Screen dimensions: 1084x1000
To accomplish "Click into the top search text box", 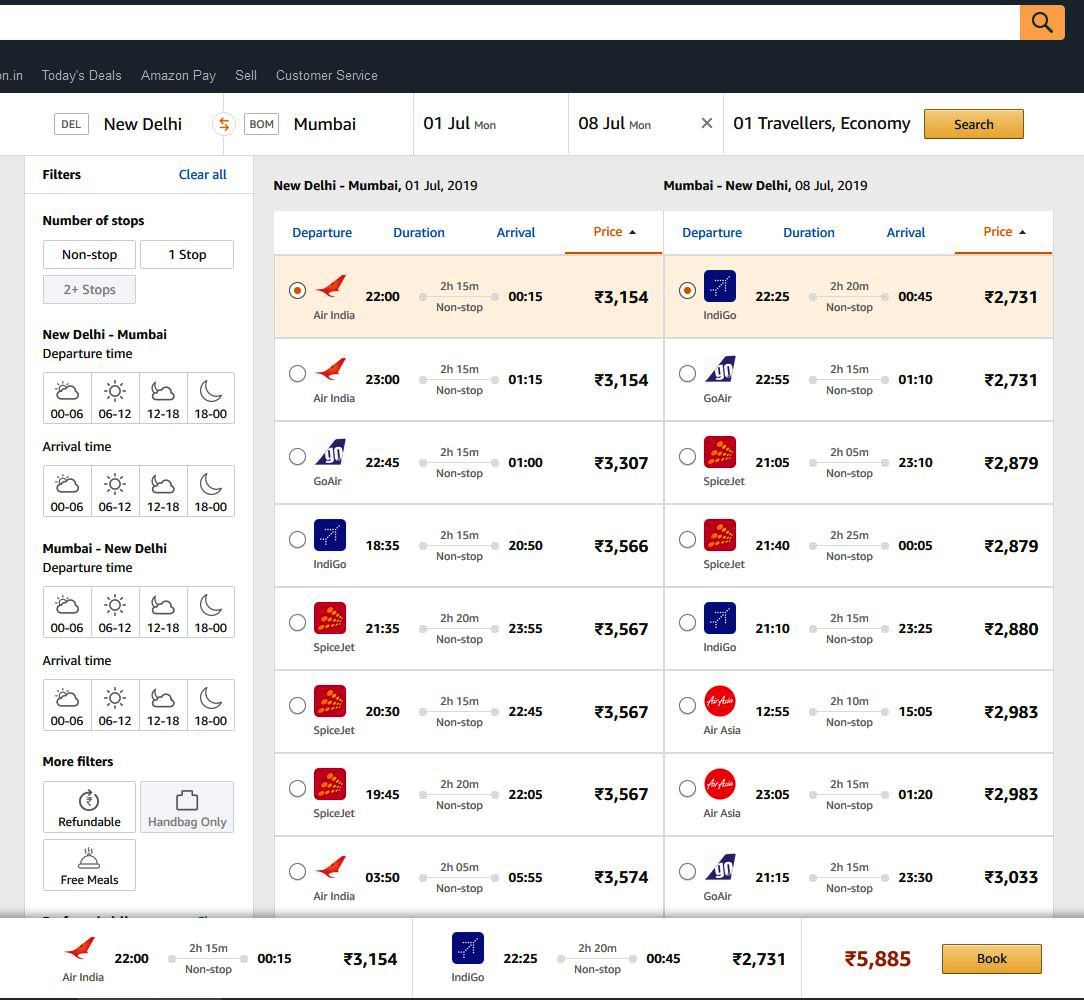I will (510, 22).
